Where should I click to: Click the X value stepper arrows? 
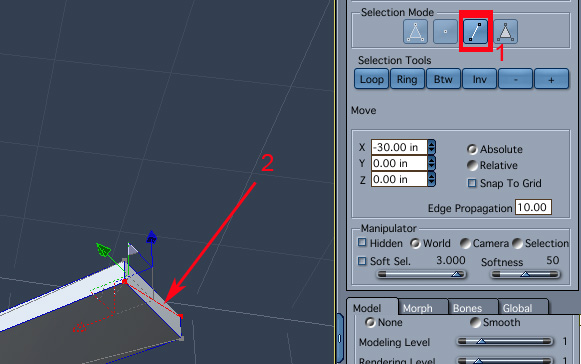431,147
